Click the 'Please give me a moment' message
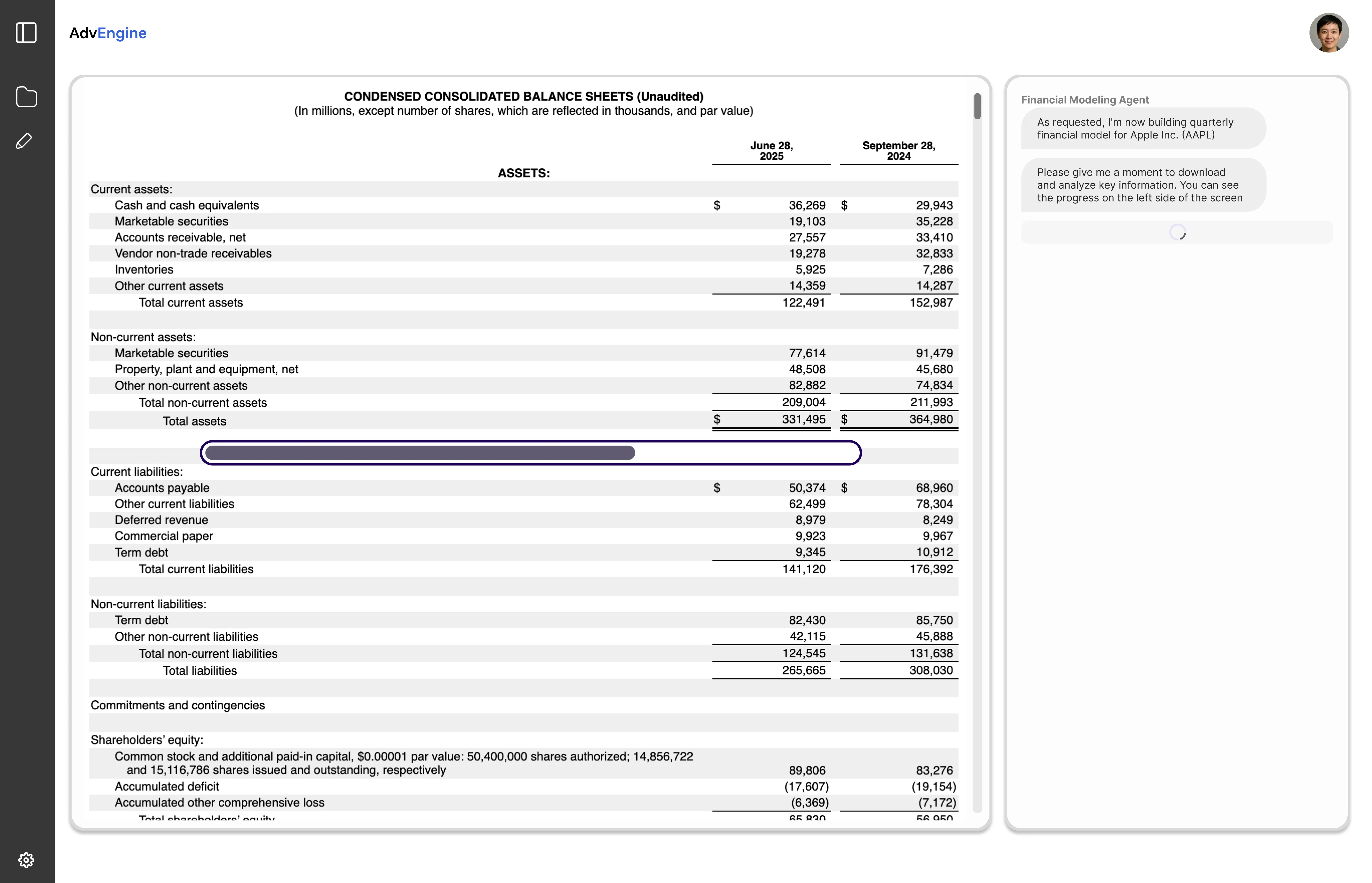This screenshot has width=1372, height=883. click(x=1143, y=185)
